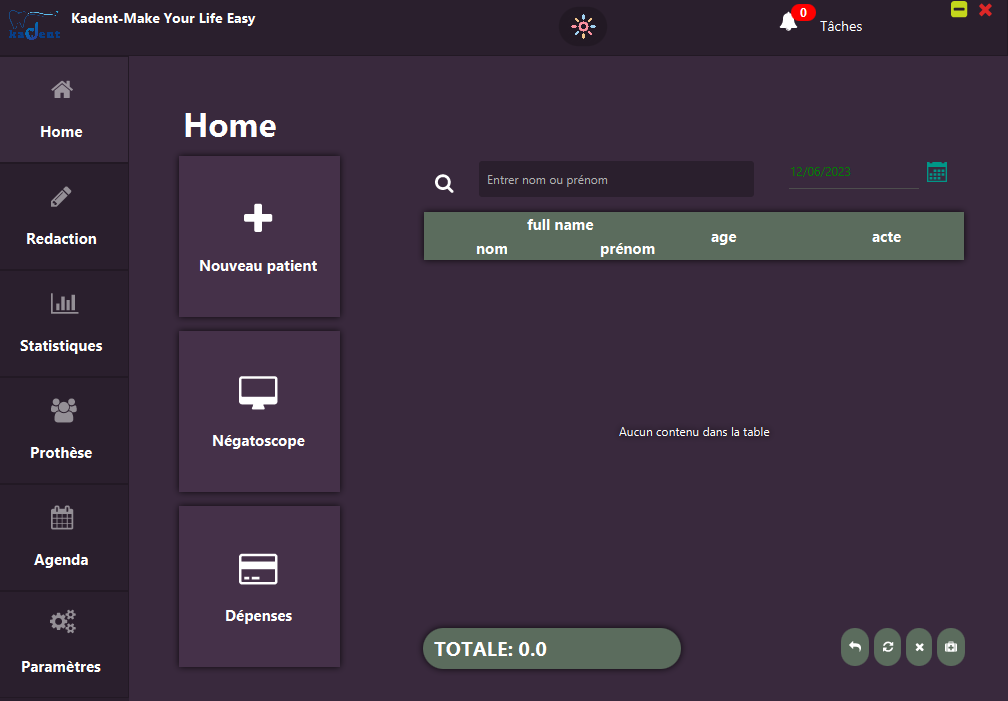Open the calendar date picker icon
The width and height of the screenshot is (1008, 701).
[x=937, y=172]
